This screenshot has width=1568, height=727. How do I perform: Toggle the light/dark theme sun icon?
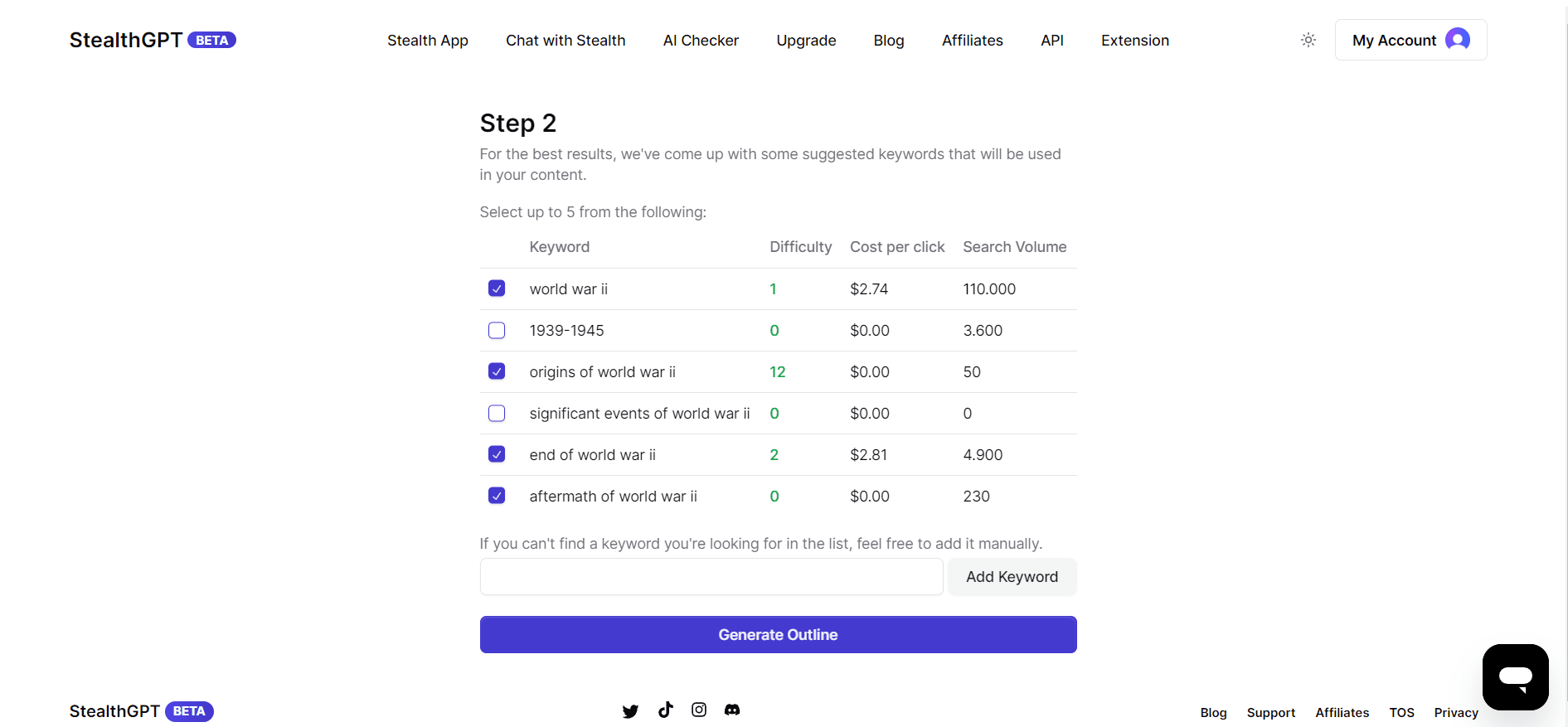[1308, 40]
